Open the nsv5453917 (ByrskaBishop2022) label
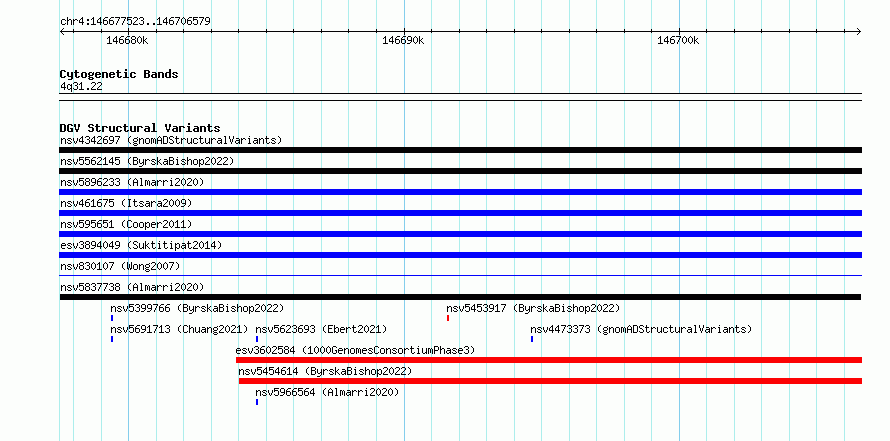The image size is (890, 441). (x=533, y=308)
